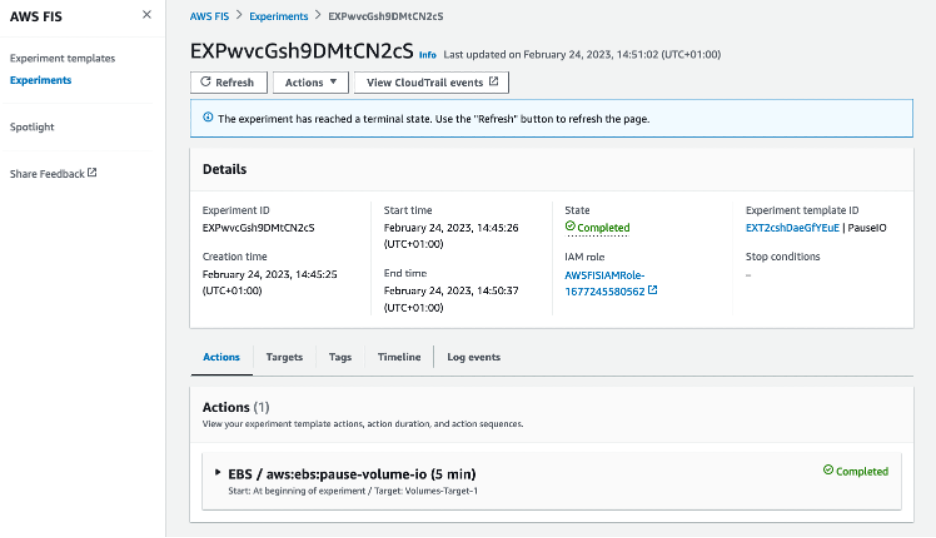The image size is (936, 538).
Task: Open the Share Feedback link
Action: pos(53,174)
